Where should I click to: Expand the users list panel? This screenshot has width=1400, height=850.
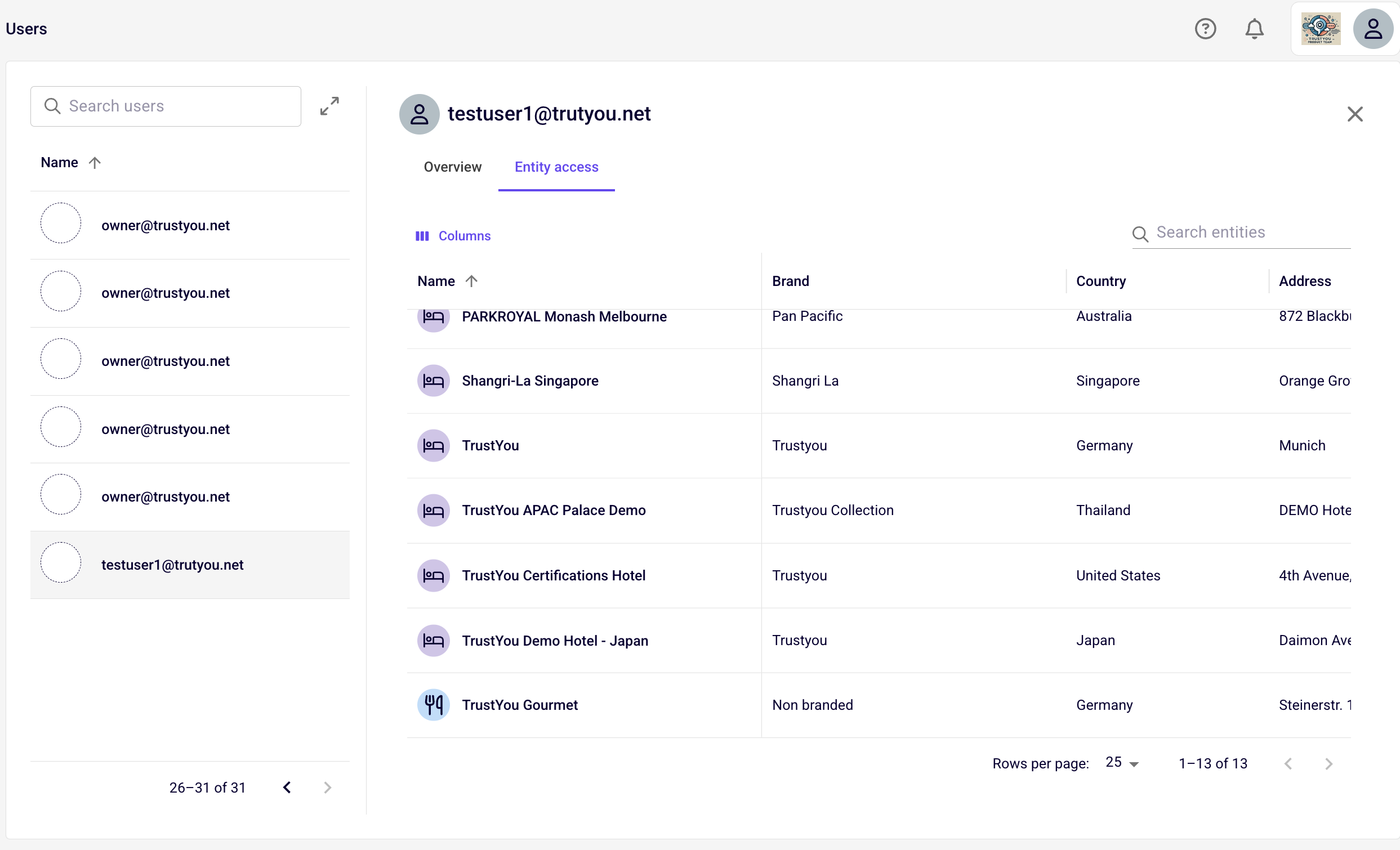coord(329,106)
